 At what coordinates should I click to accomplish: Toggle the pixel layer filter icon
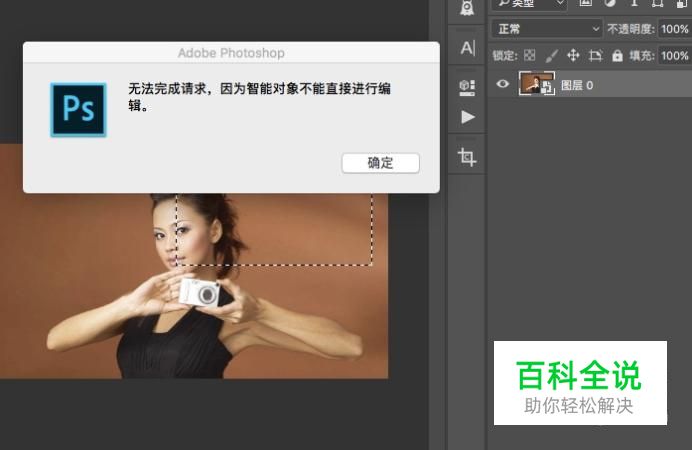[585, 4]
